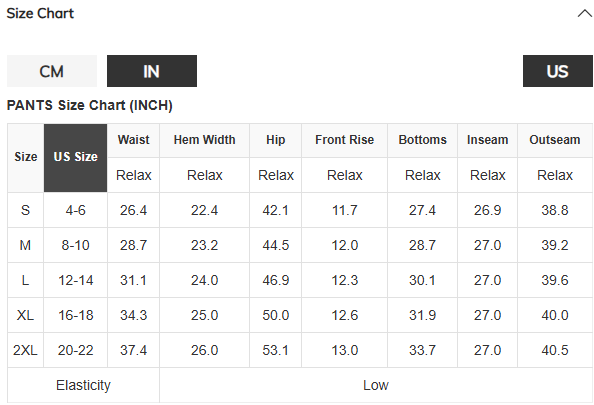Click the Bottoms column header

[x=422, y=140]
